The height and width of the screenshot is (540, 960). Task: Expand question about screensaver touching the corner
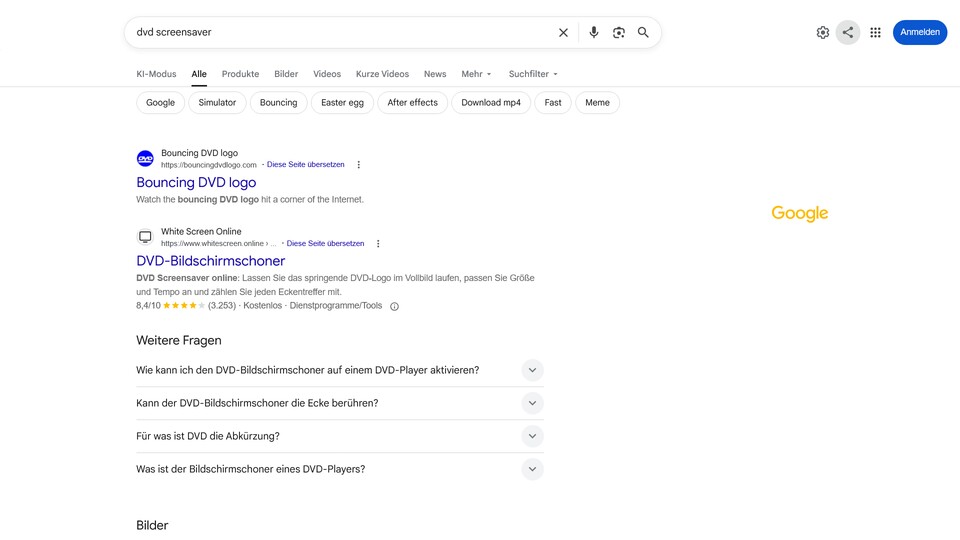340,403
